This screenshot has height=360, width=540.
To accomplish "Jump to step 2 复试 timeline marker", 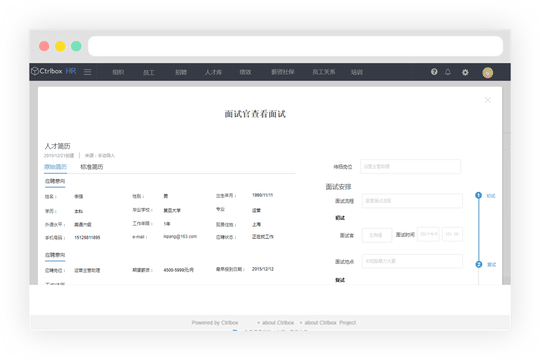I will (479, 264).
